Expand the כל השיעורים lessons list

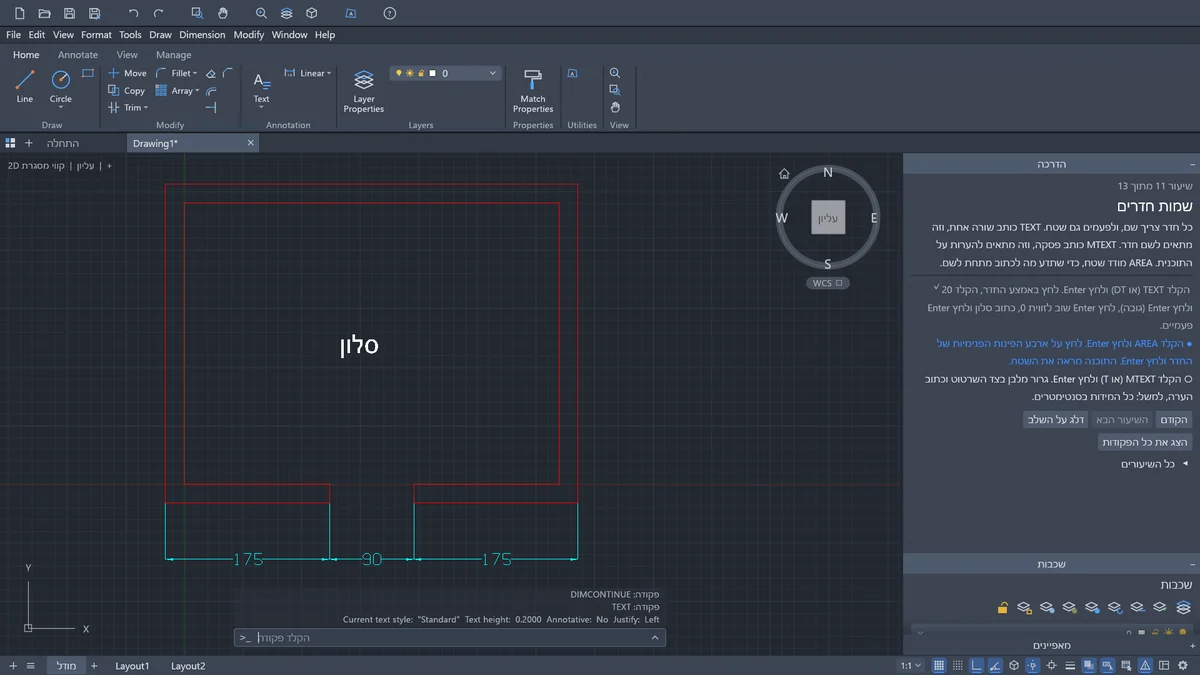tap(1154, 464)
